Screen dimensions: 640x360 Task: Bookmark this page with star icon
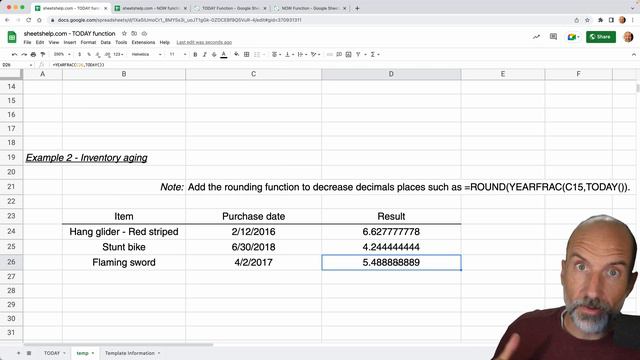(587, 20)
